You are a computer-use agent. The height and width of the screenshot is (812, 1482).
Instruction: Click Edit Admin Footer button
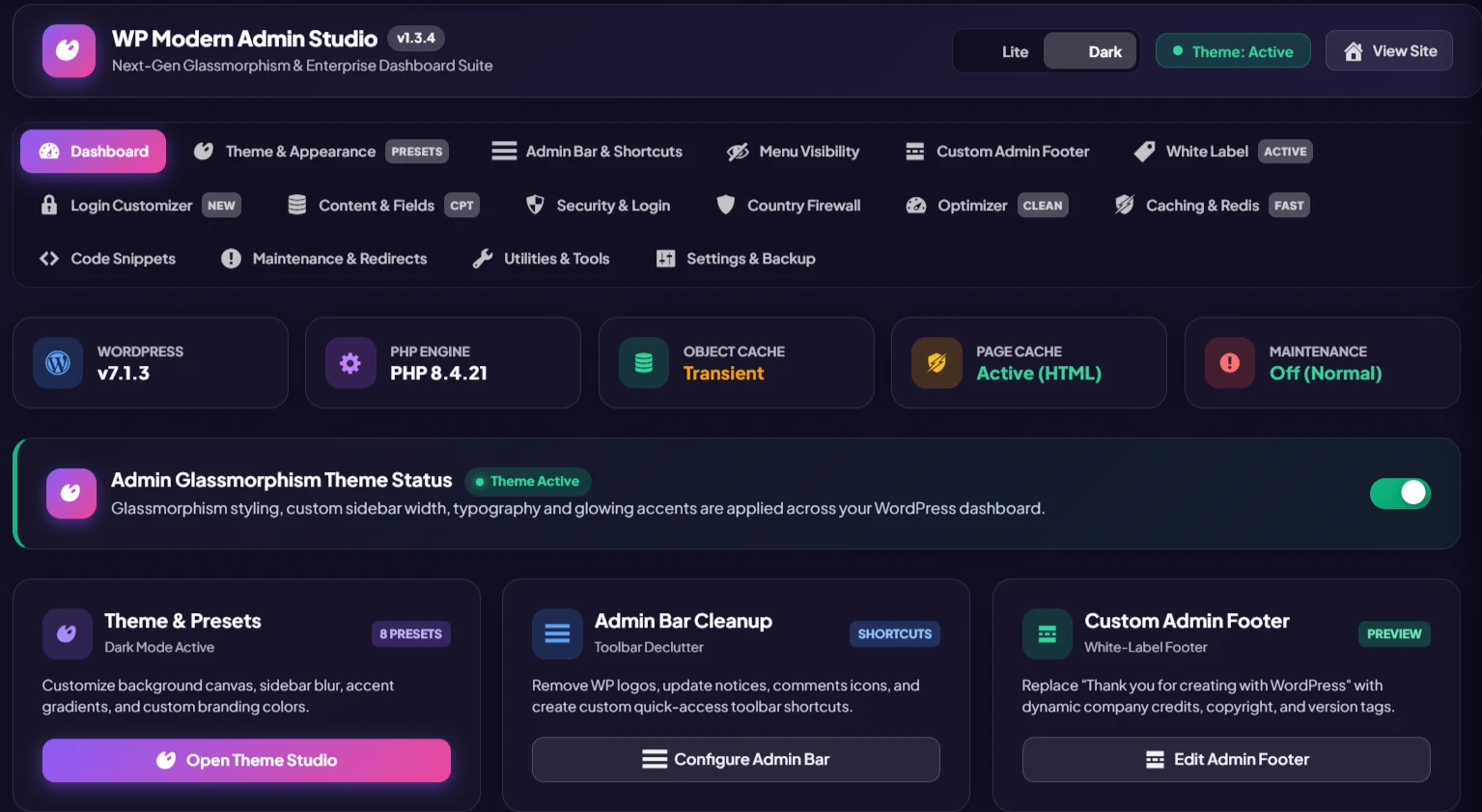1226,760
